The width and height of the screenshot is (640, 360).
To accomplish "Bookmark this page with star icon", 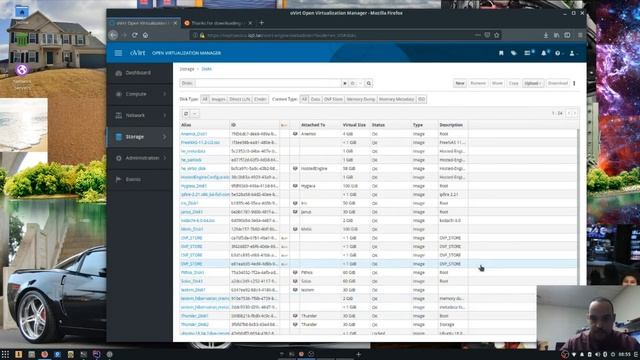I will click(x=497, y=35).
